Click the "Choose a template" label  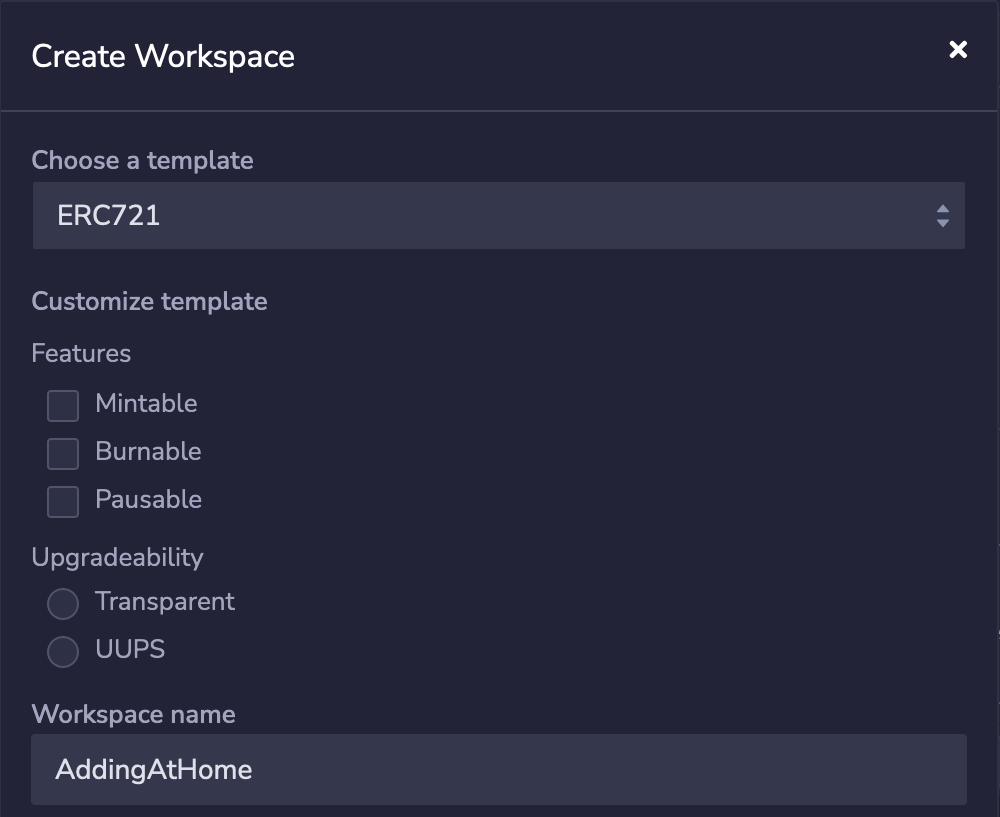click(x=142, y=161)
